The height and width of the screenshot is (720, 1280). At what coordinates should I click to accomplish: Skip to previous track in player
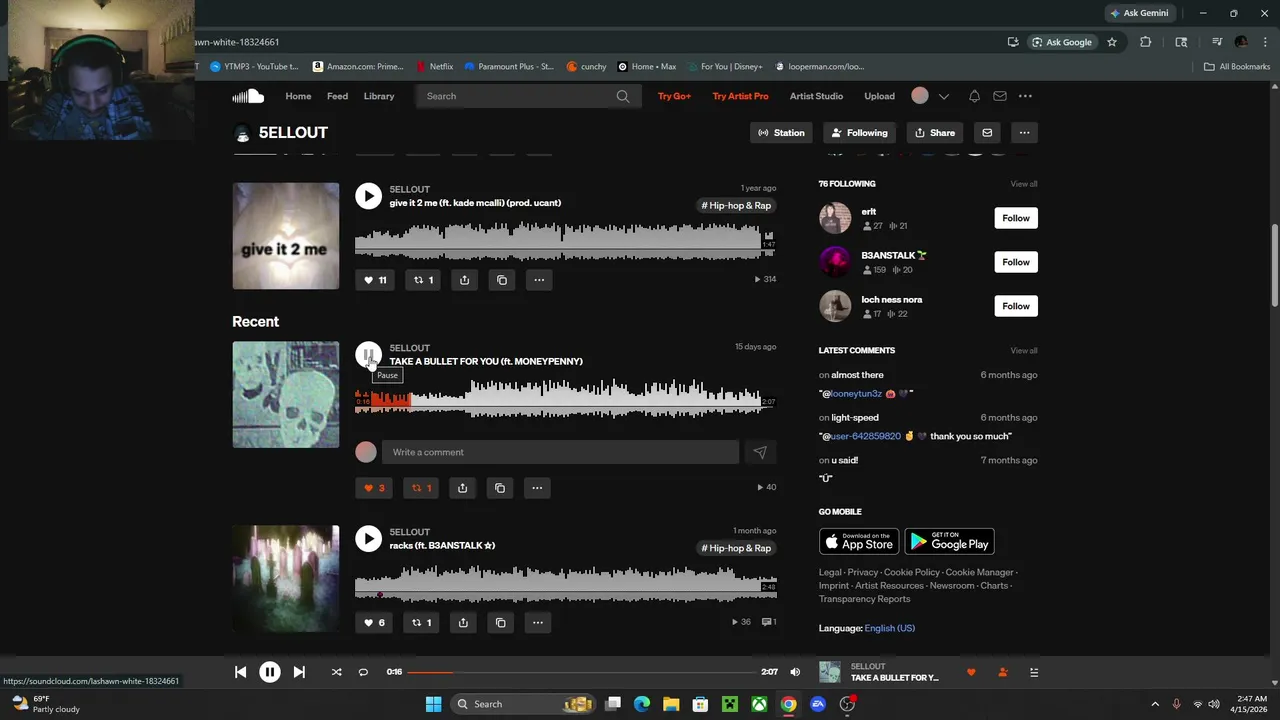240,672
